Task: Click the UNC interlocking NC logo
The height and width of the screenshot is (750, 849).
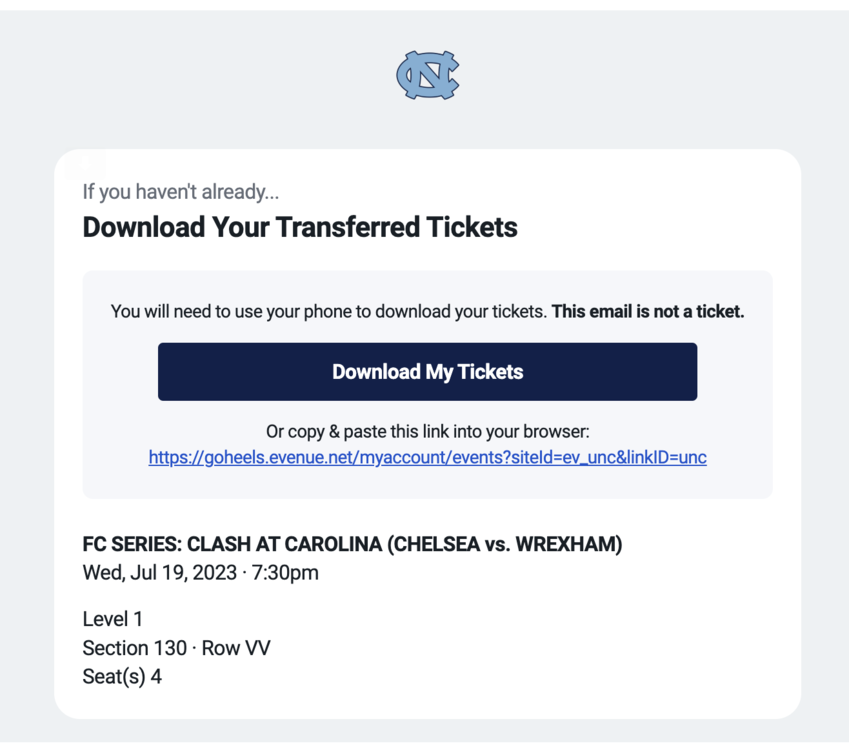Action: click(427, 75)
